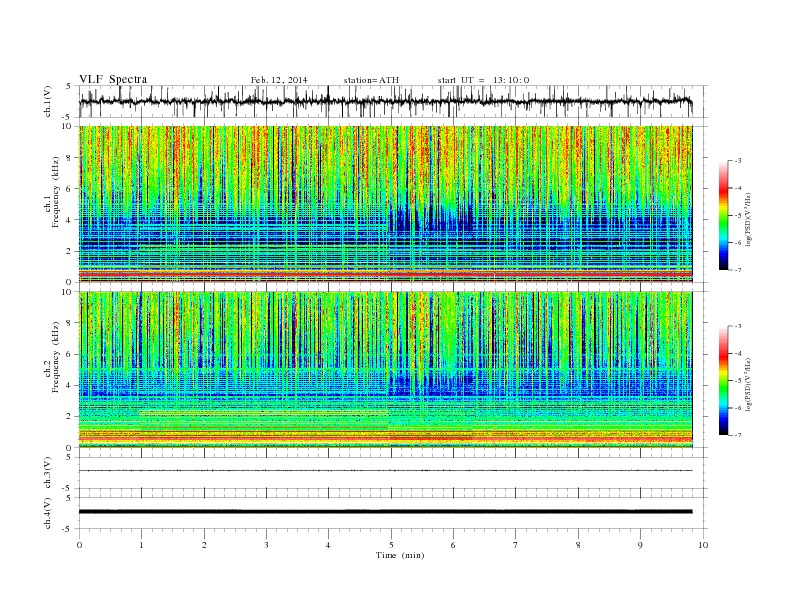Click the "ch.3(V)" axis label
This screenshot has height=612, width=792.
coord(48,473)
